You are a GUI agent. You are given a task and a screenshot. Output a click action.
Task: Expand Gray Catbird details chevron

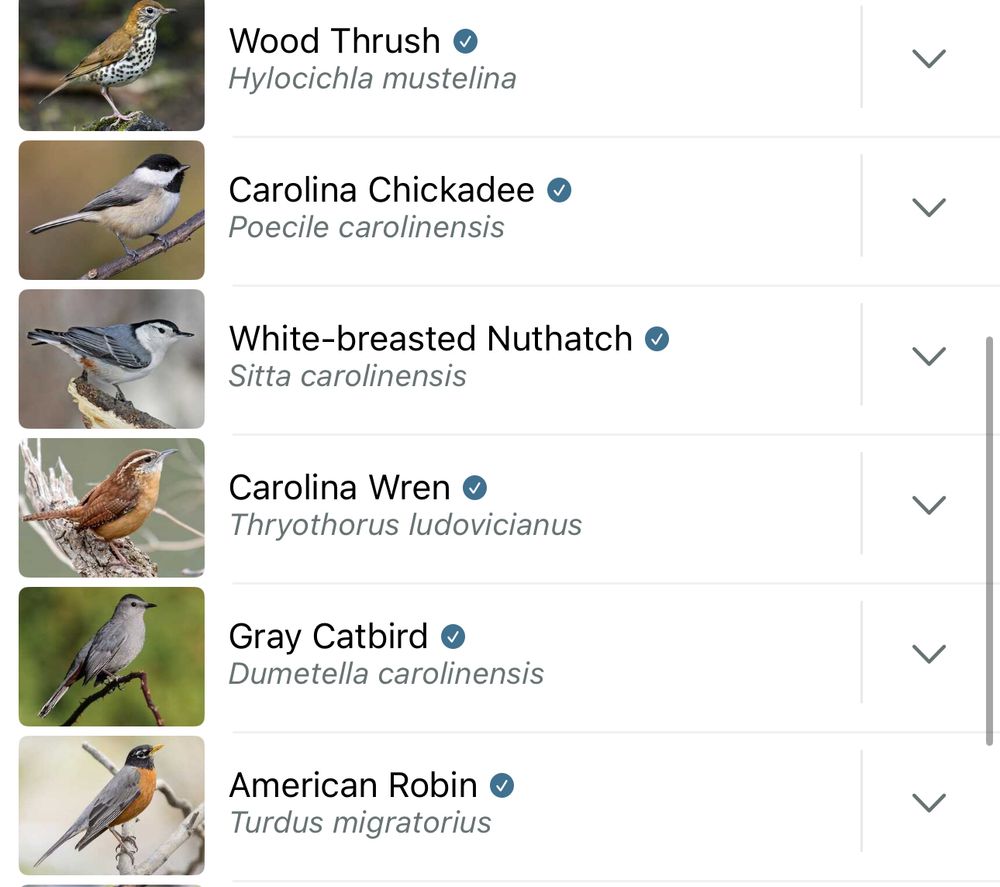(929, 653)
